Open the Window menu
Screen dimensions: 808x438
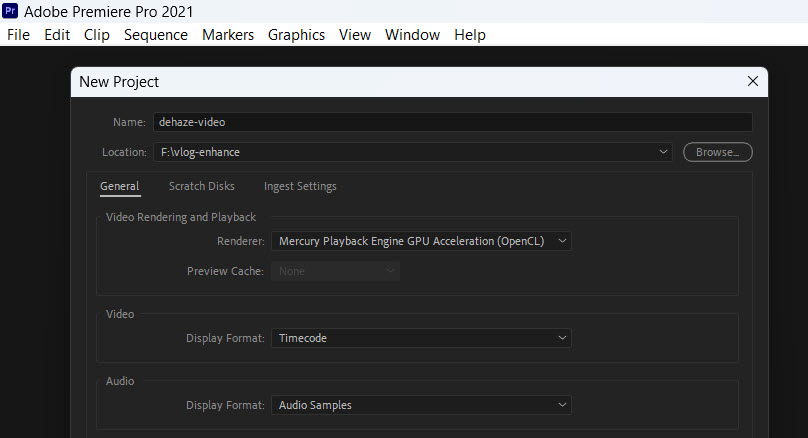412,35
